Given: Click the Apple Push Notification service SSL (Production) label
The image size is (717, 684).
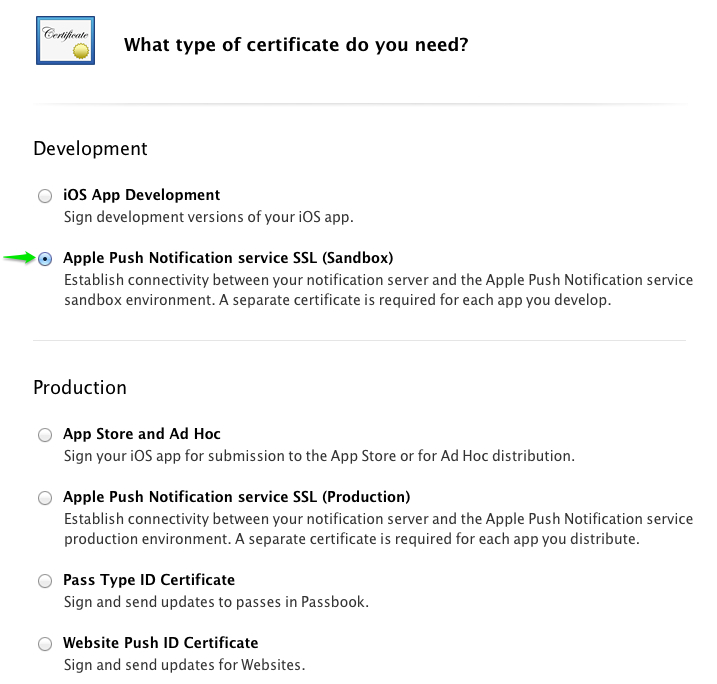Looking at the screenshot, I should (237, 497).
